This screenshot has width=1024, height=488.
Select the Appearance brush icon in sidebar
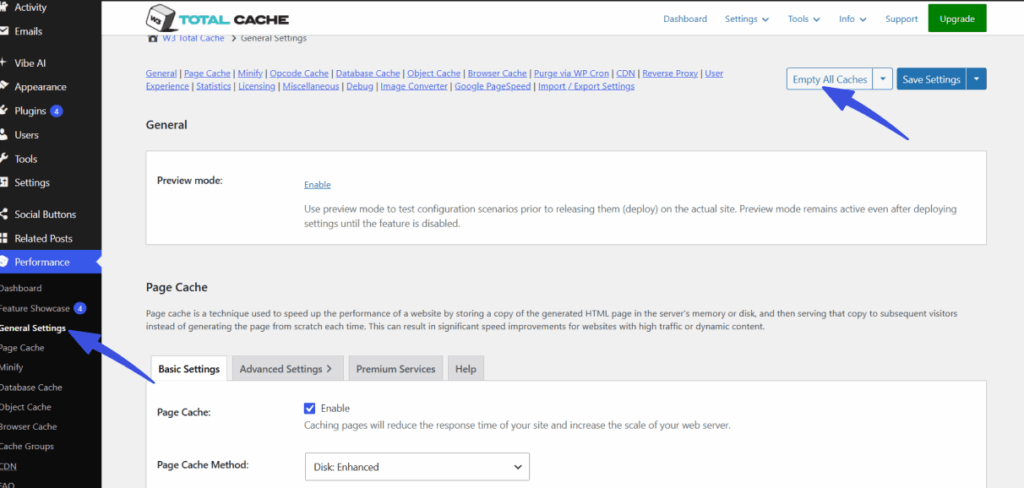(4, 87)
